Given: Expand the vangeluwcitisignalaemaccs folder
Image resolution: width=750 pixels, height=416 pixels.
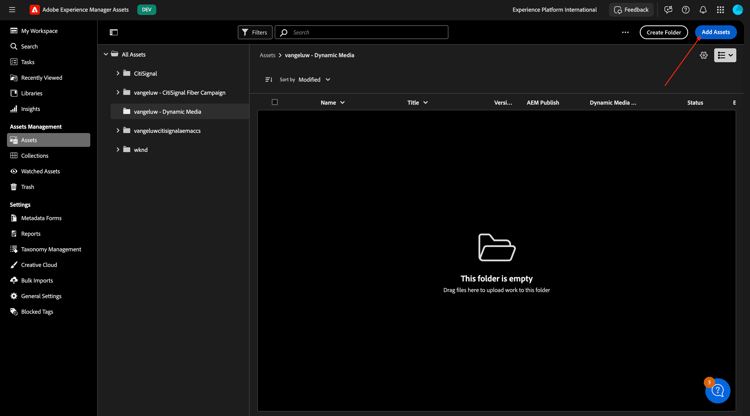Looking at the screenshot, I should point(118,131).
